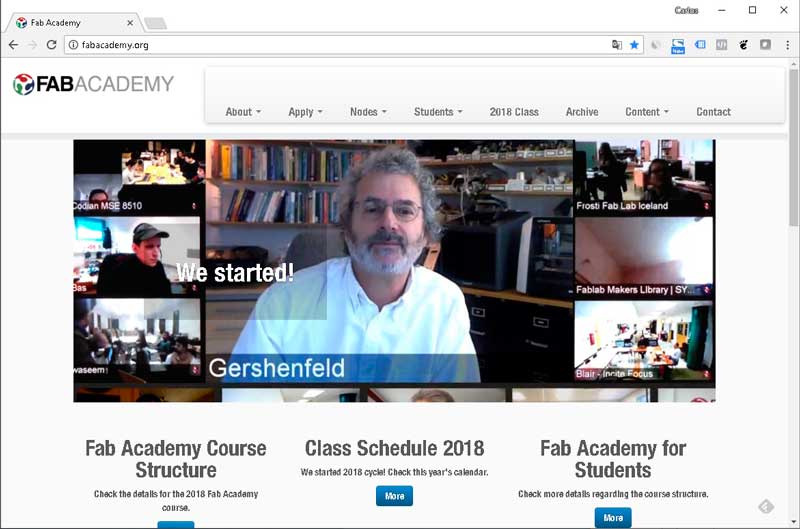Click the blue tag extension icon
Viewport: 800px width, 529px height.
[x=700, y=45]
